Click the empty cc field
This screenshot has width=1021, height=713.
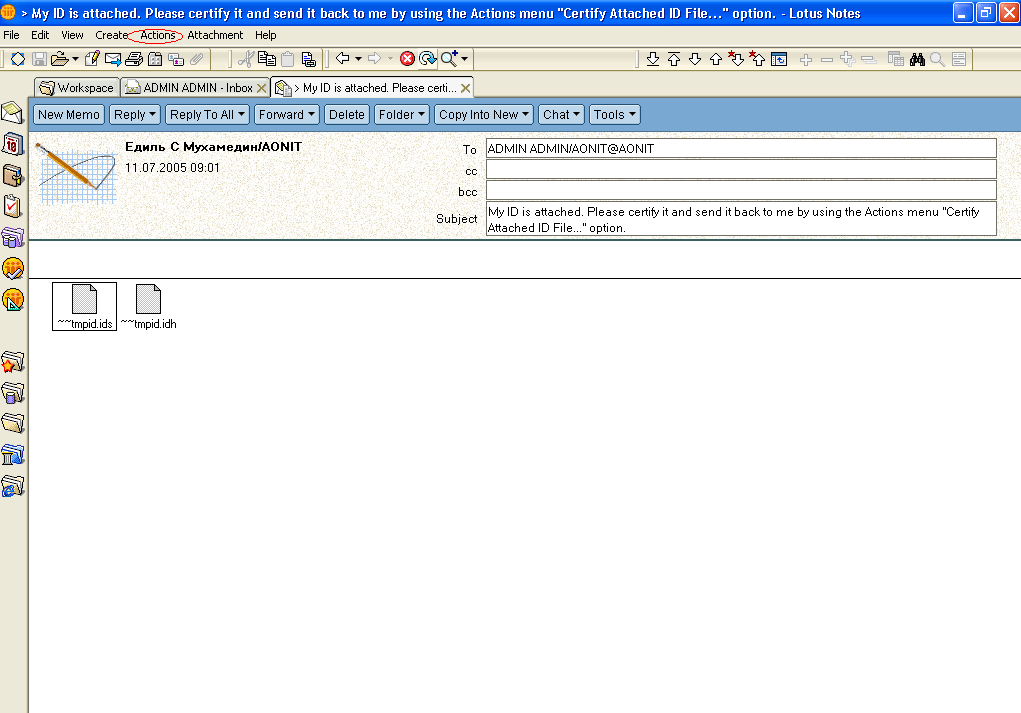click(741, 169)
